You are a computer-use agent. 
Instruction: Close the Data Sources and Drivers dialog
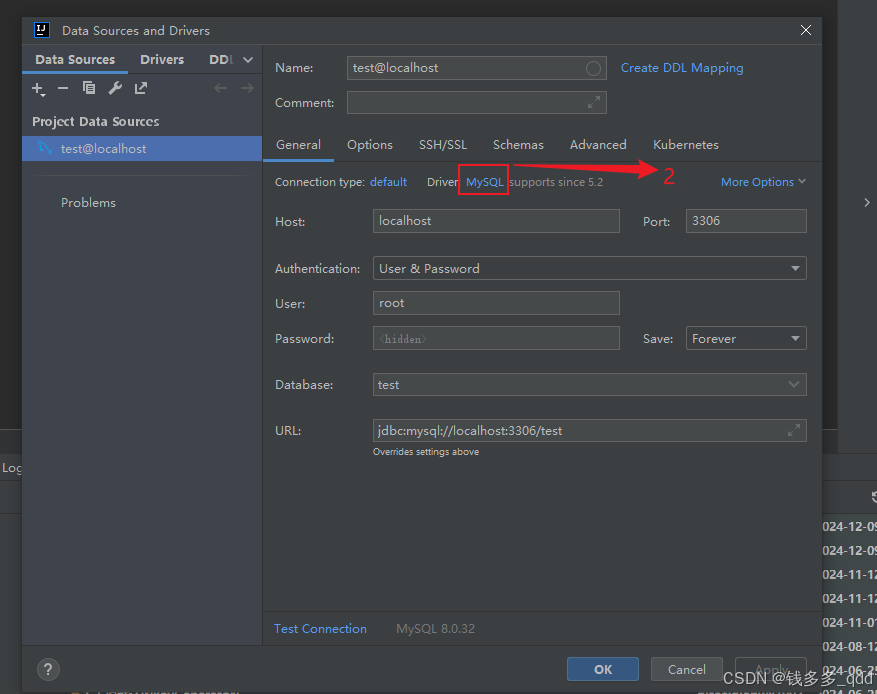pos(805,30)
